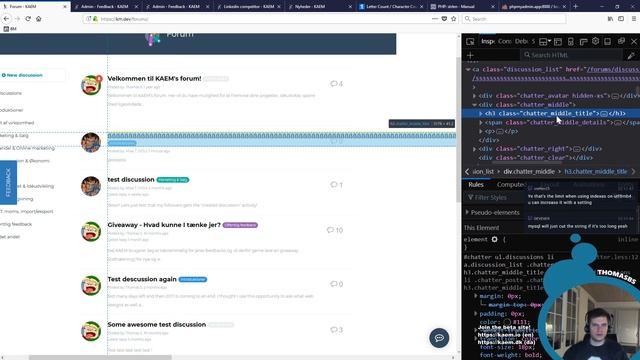
Task: Toggle responsive design mode icon
Action: tap(571, 41)
